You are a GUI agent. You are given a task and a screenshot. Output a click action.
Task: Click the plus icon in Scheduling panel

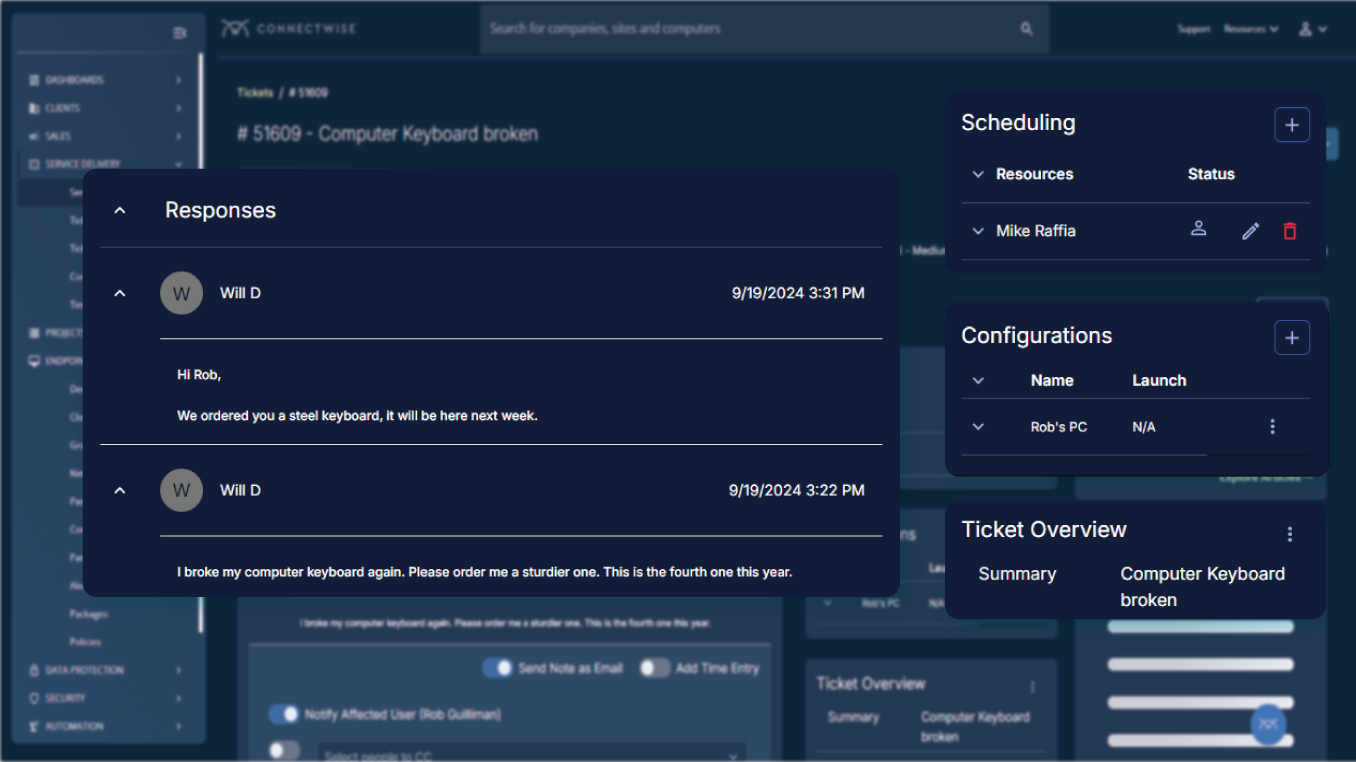1291,125
